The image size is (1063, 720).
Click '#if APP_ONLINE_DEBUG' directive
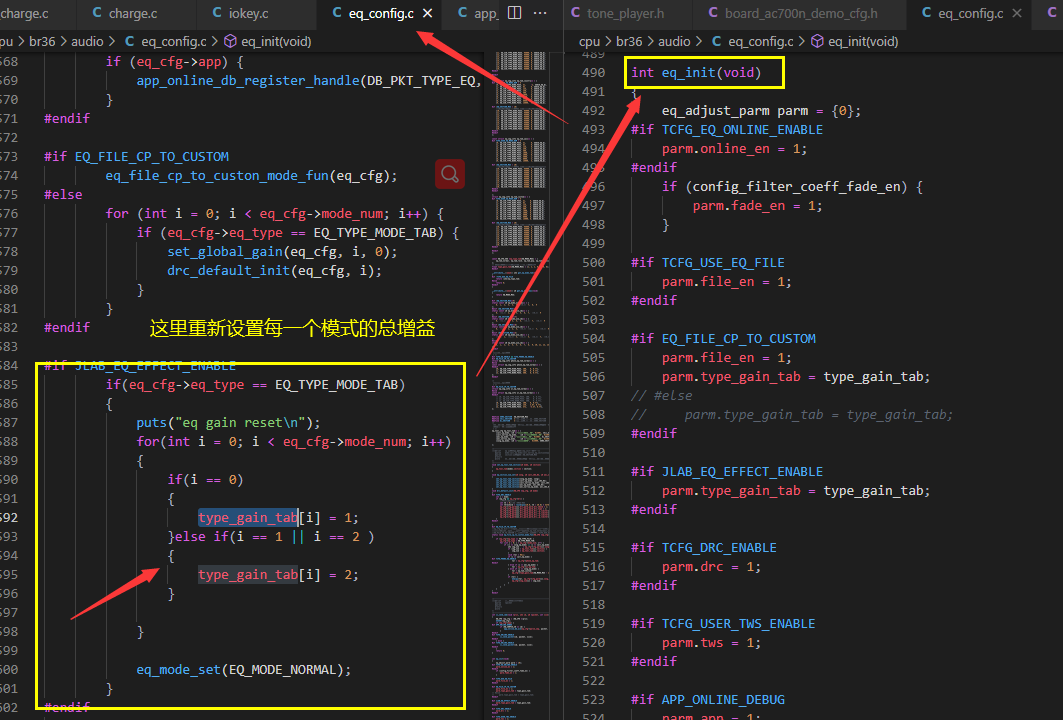(708, 699)
